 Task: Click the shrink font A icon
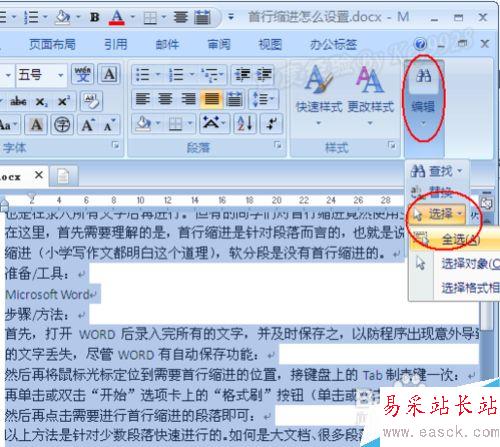pyautogui.click(x=109, y=125)
